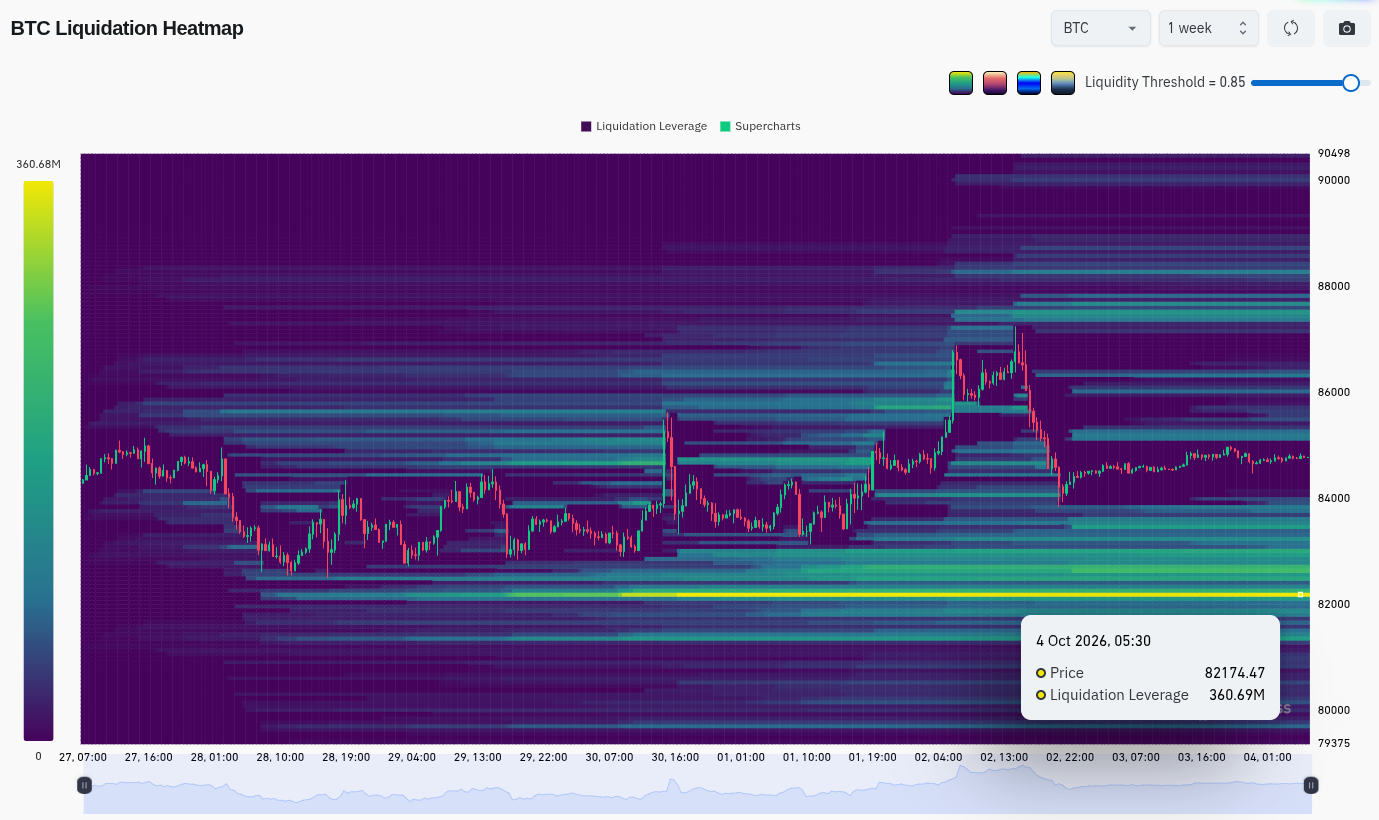1379x820 pixels.
Task: Click tooltip date 4 Oct 2026, 05:30
Action: tap(1093, 640)
